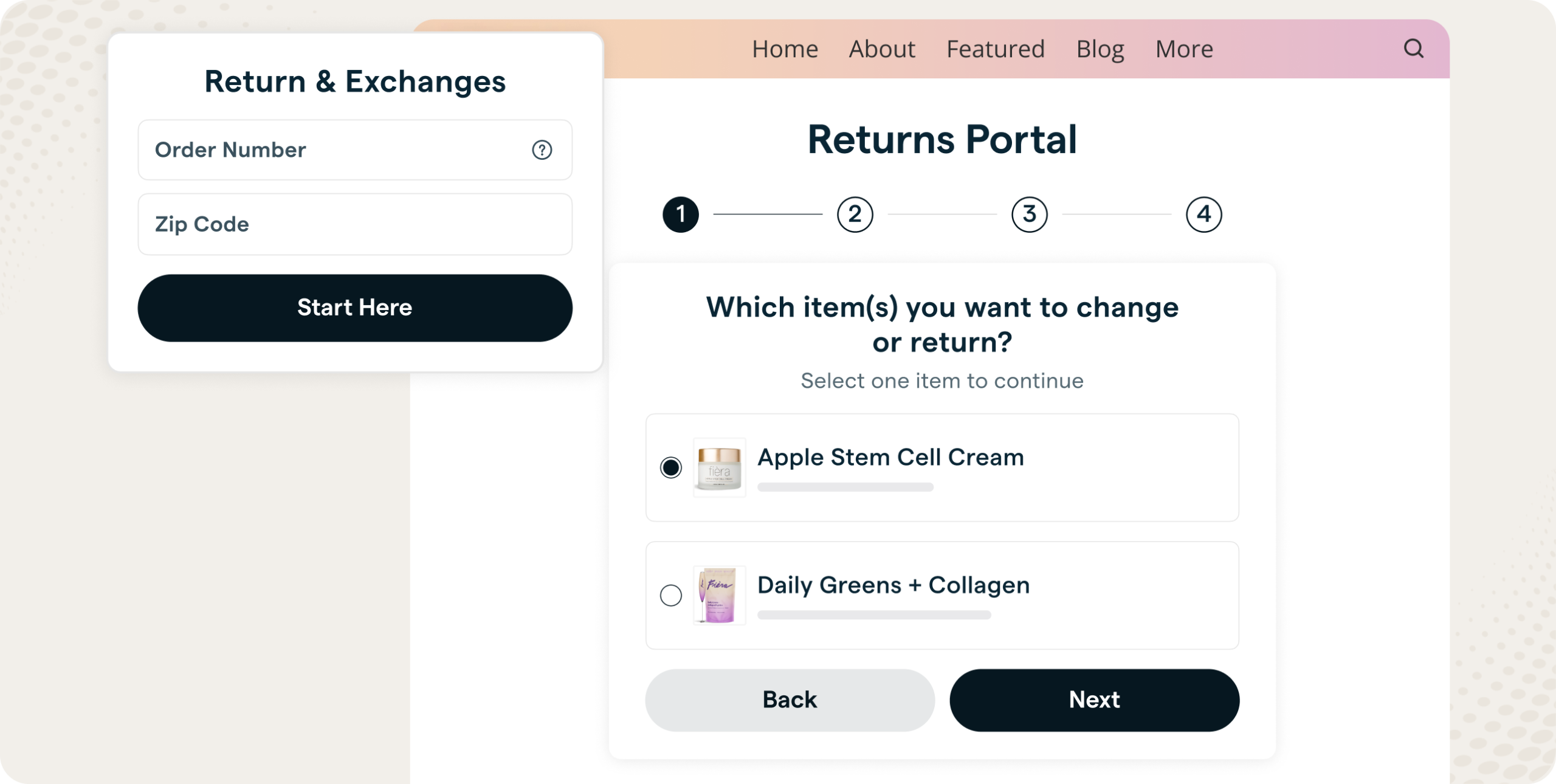Select the Daily Greens + Collagen radio button

tap(671, 596)
